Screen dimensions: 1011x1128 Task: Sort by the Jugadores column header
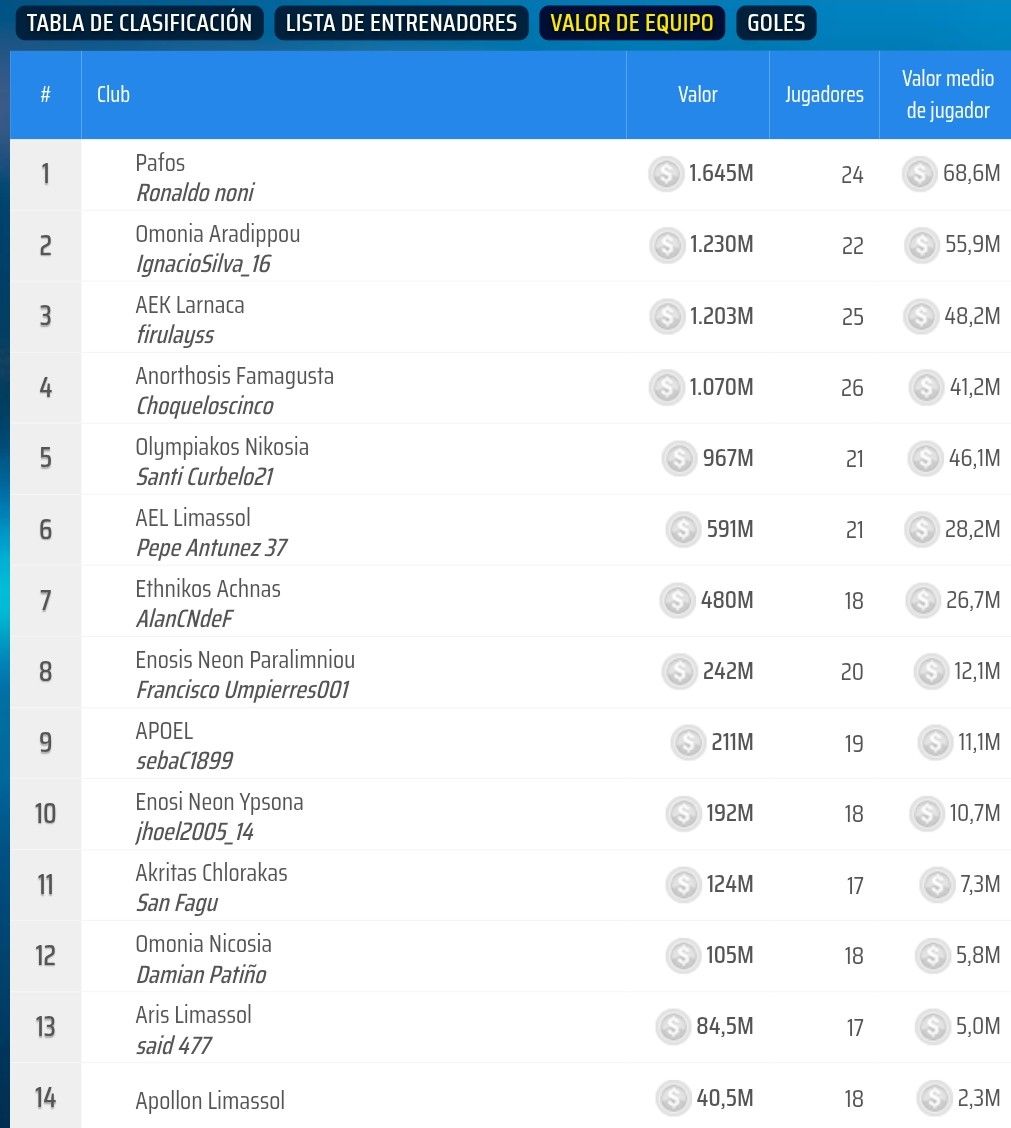point(824,95)
